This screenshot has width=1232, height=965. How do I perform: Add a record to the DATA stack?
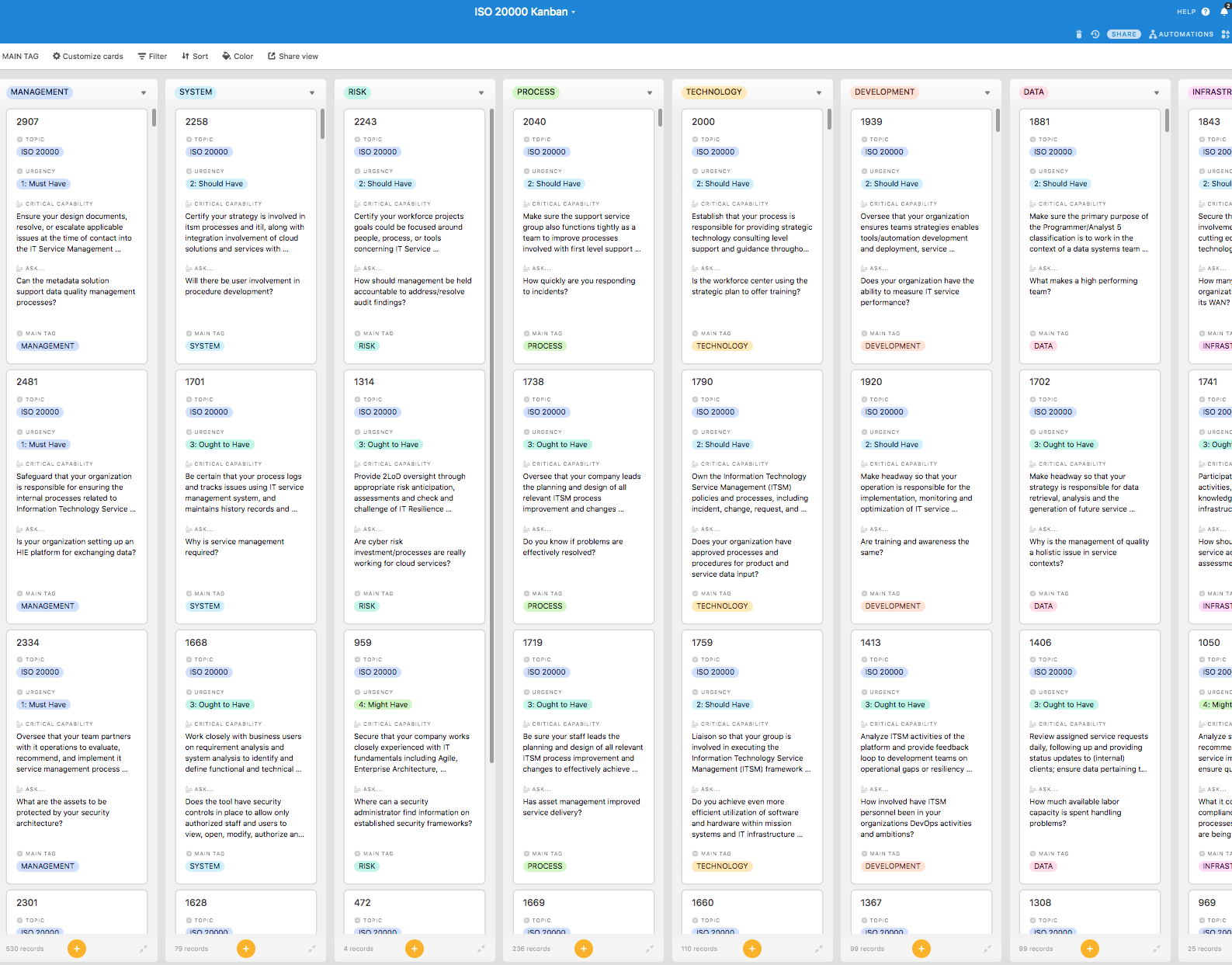coord(1090,948)
